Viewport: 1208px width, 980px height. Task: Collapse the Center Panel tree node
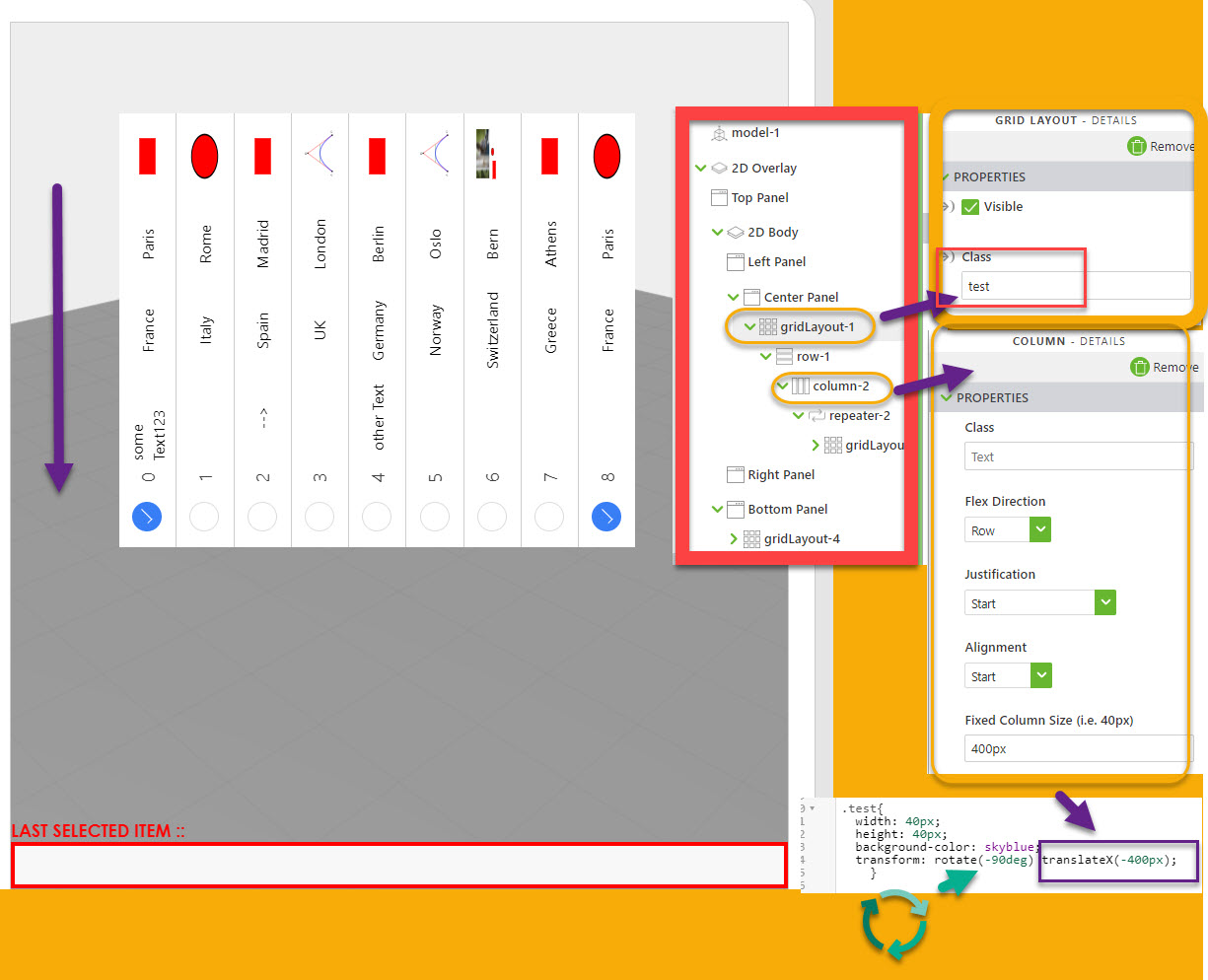(x=732, y=297)
